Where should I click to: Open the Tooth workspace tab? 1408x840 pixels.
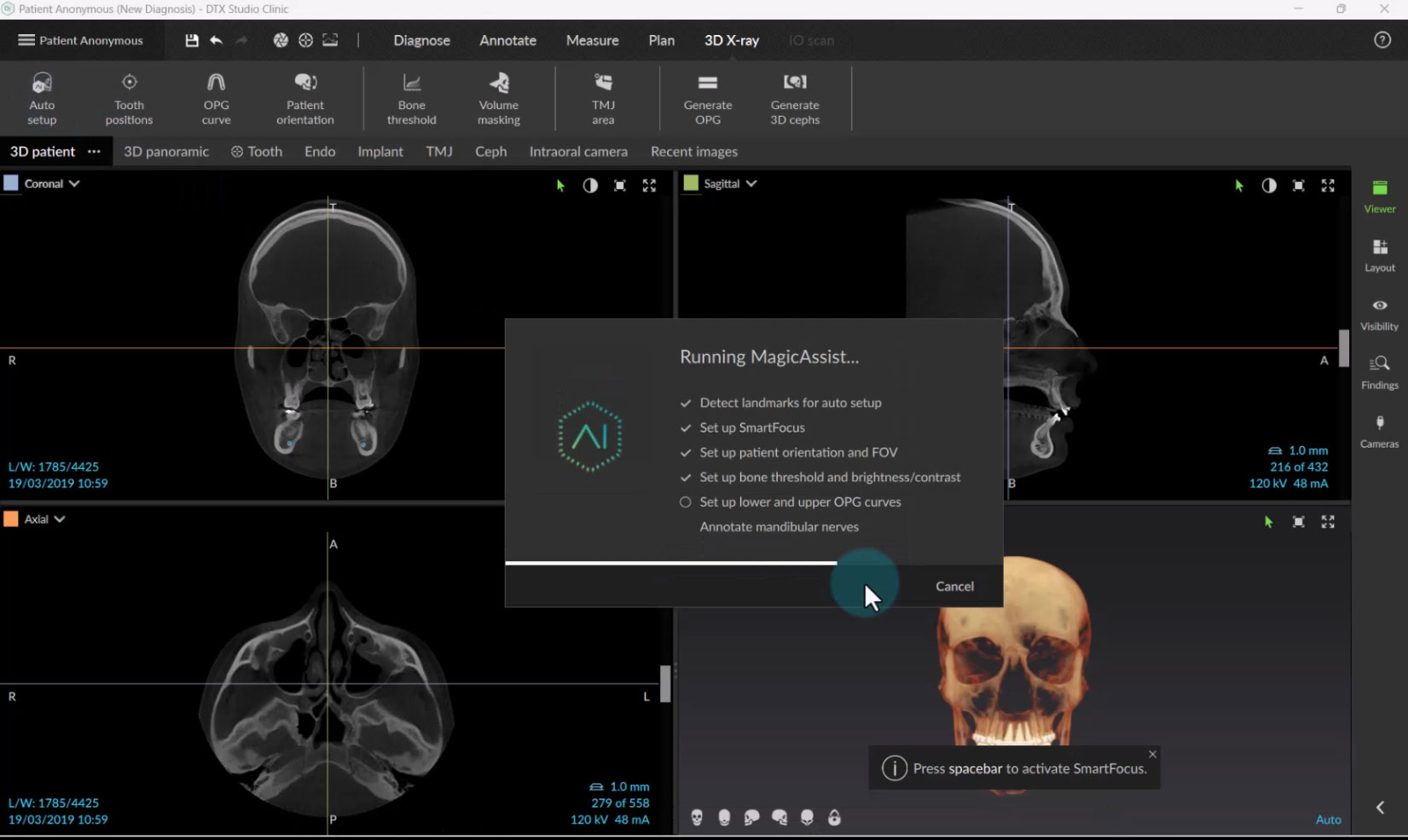[x=257, y=151]
